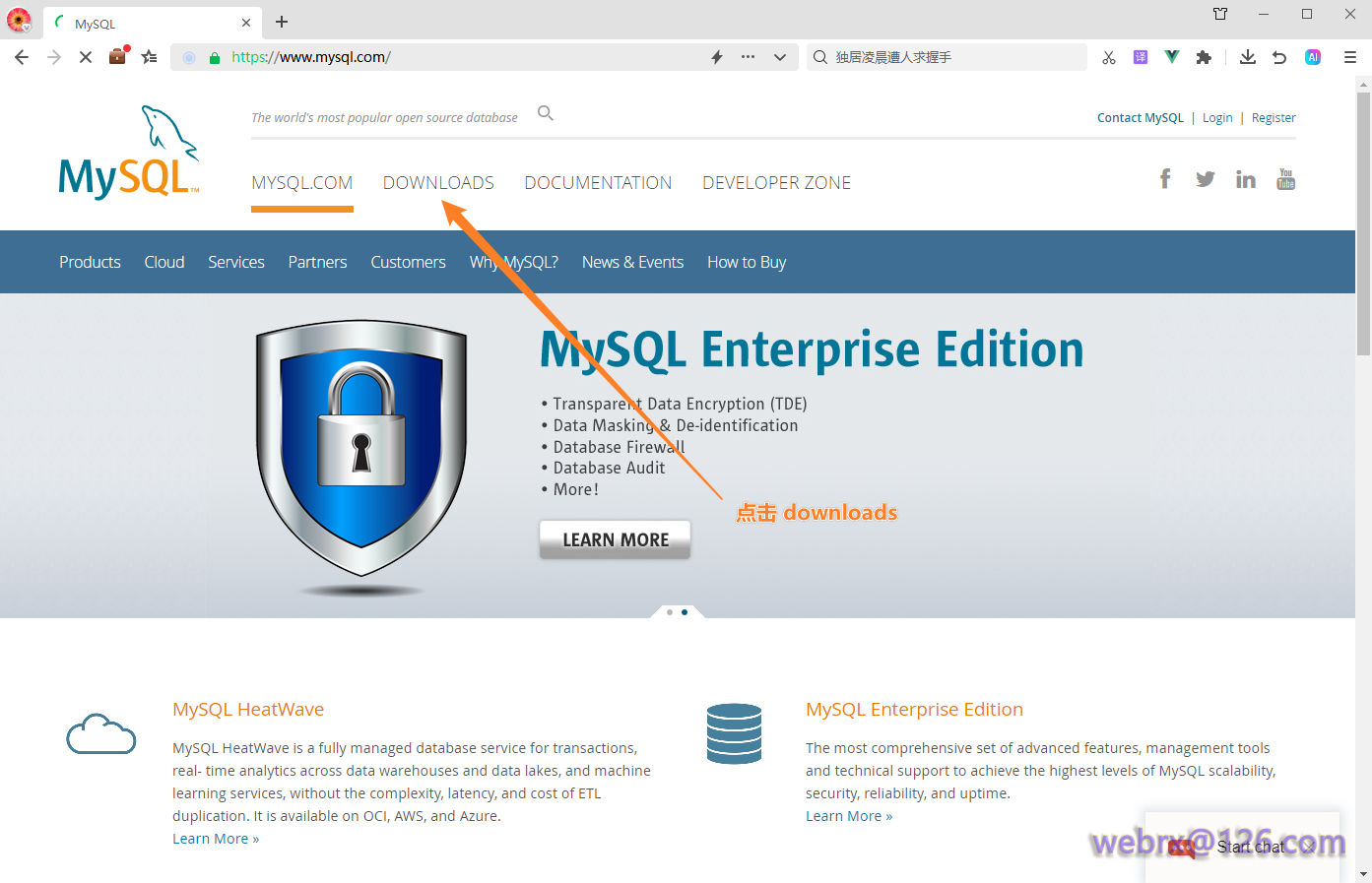Open the DOWNLOADS top tab
Image resolution: width=1372 pixels, height=883 pixels.
coord(438,183)
